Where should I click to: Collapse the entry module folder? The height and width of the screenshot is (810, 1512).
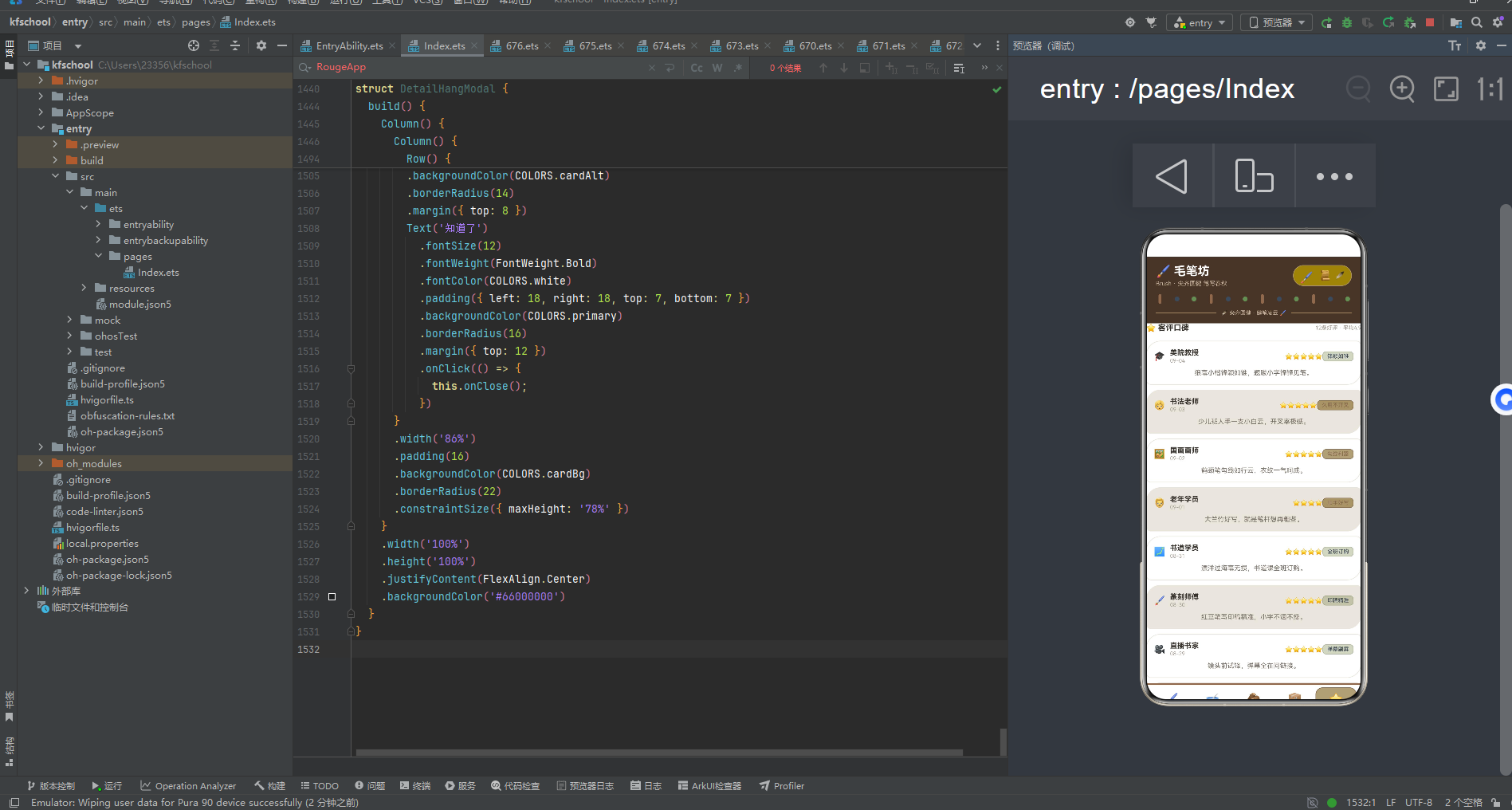pyautogui.click(x=41, y=128)
